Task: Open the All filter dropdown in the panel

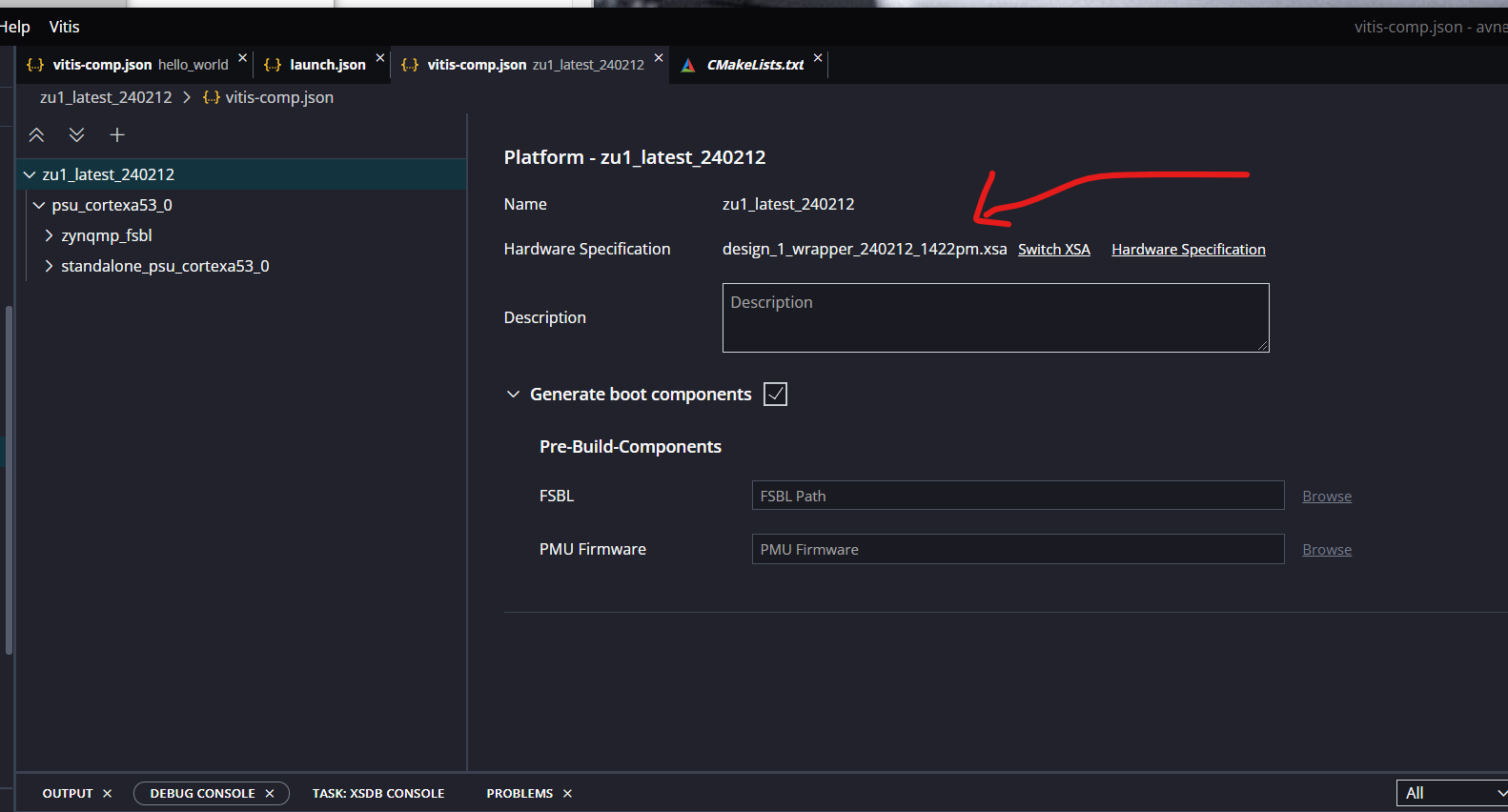Action: (1452, 793)
